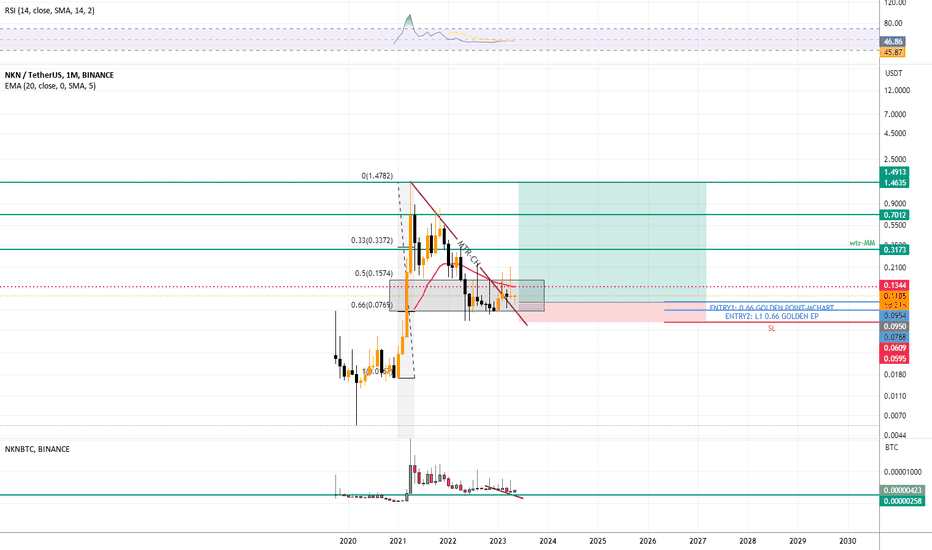Click the 0.0180 tick on price scale
Viewport: 932px width, 550px height.
pos(897,375)
